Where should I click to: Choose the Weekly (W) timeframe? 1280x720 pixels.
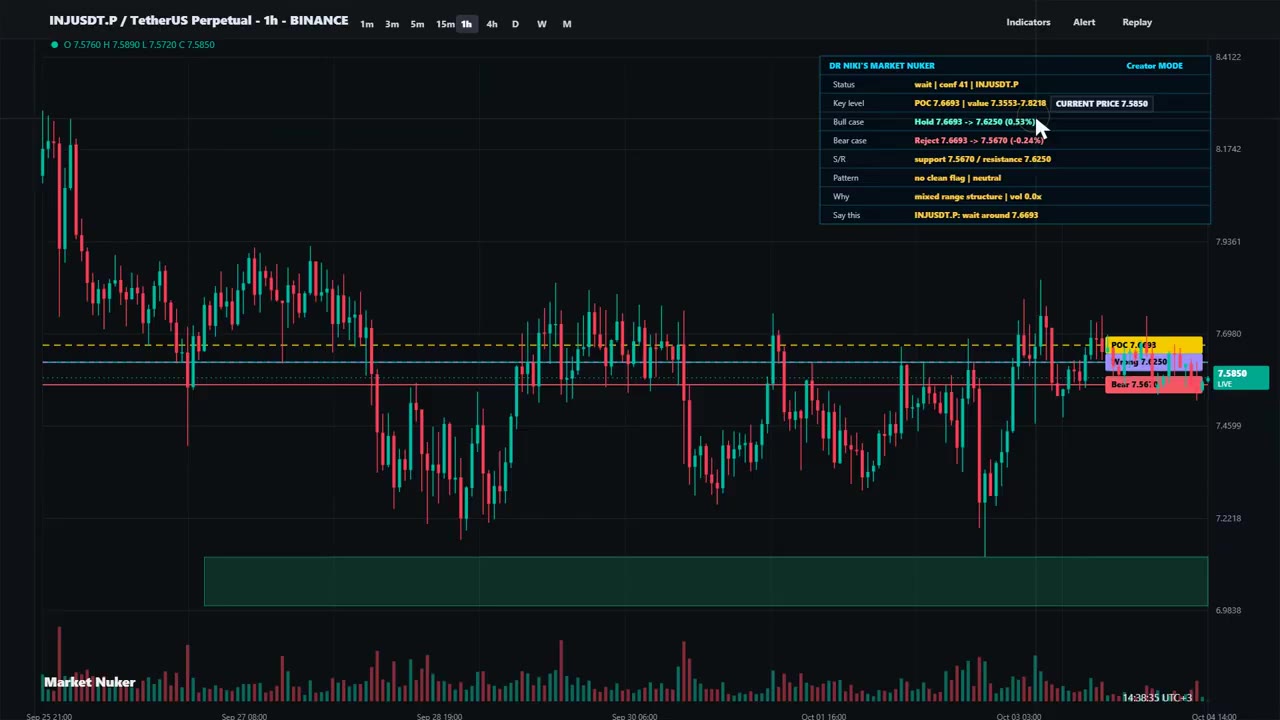(x=541, y=24)
